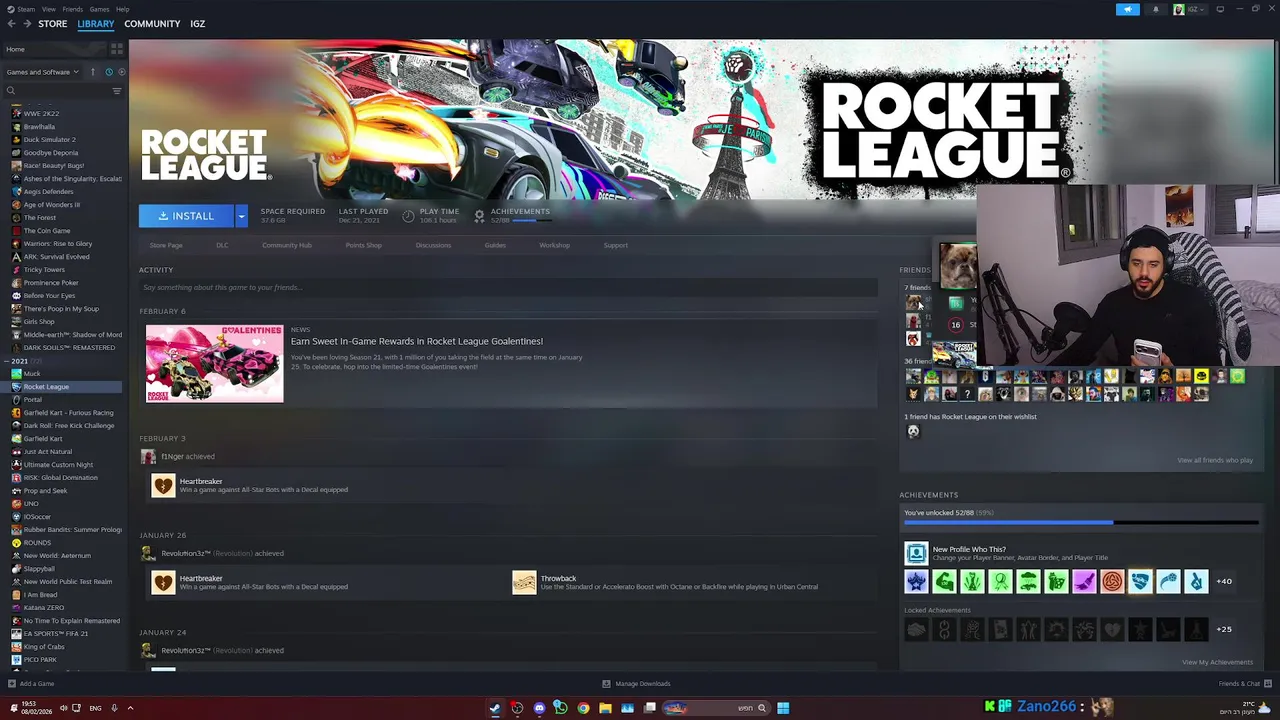
Task: Expand the Install button dropdown arrow
Action: click(241, 216)
